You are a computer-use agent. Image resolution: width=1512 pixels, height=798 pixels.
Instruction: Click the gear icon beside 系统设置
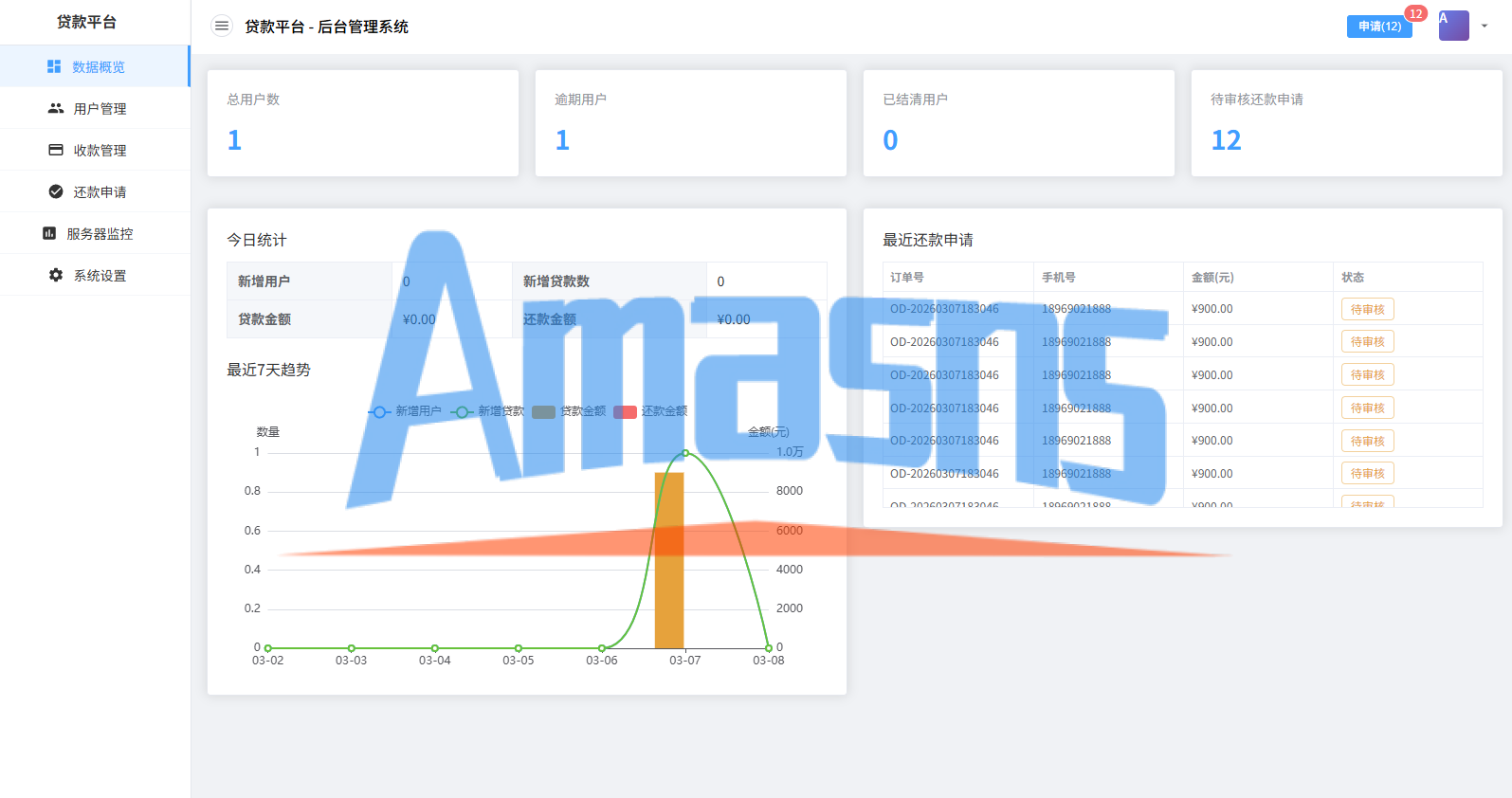[56, 275]
